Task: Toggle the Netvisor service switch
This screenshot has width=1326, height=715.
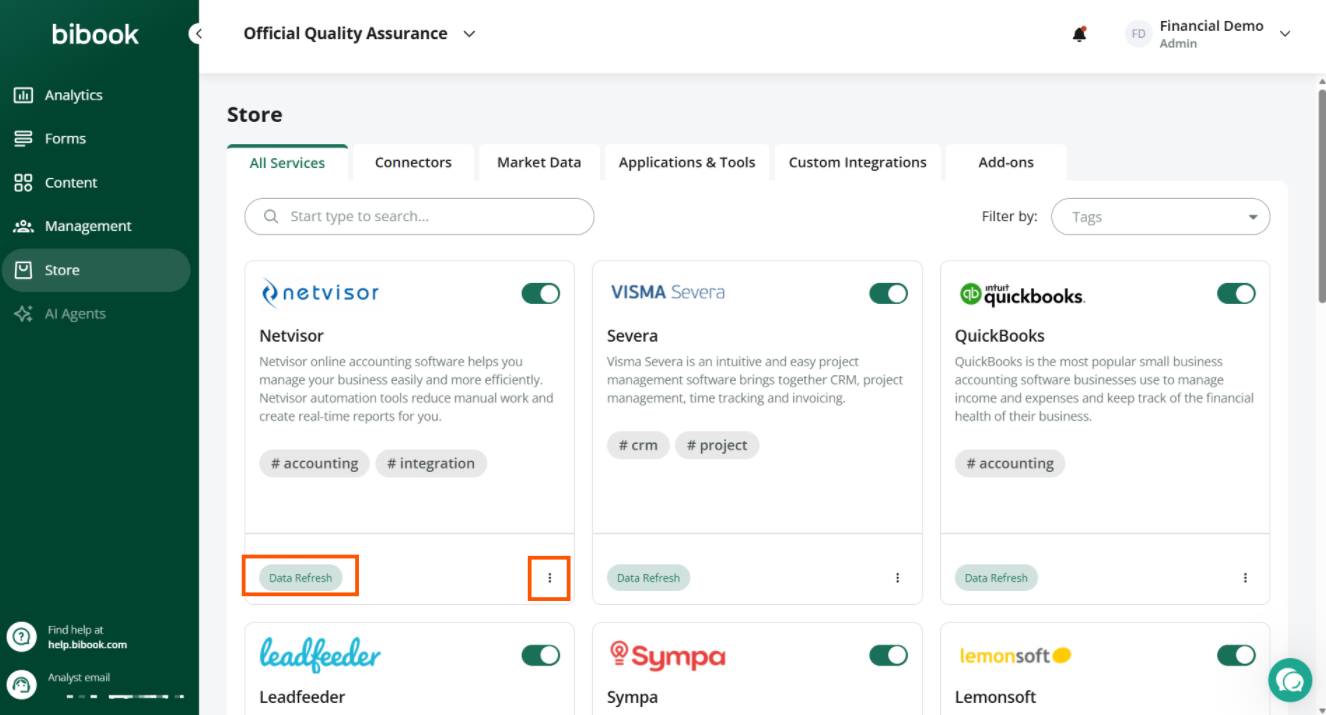Action: (541, 293)
